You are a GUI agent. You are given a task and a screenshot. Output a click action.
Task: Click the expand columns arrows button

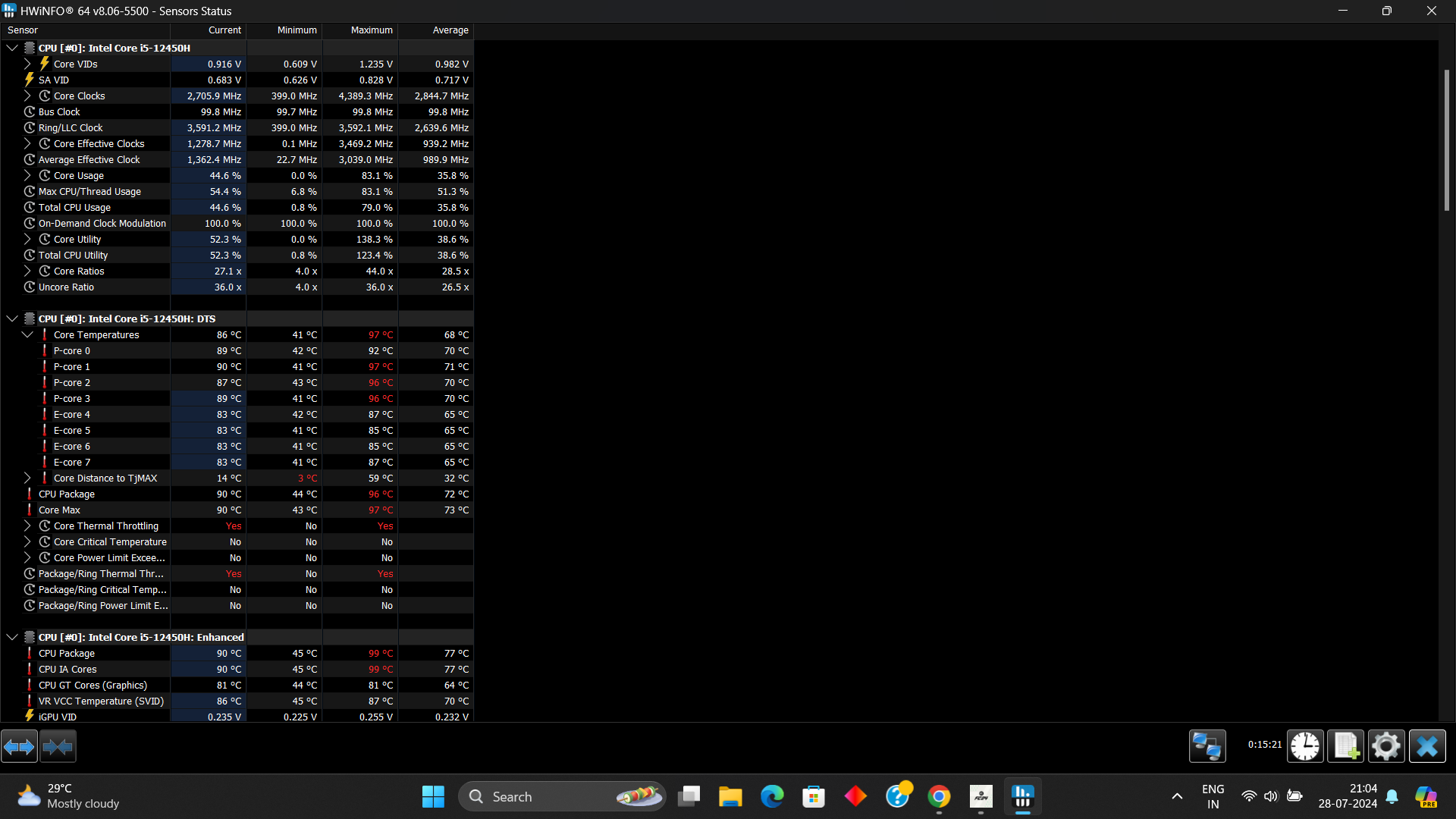(x=19, y=747)
